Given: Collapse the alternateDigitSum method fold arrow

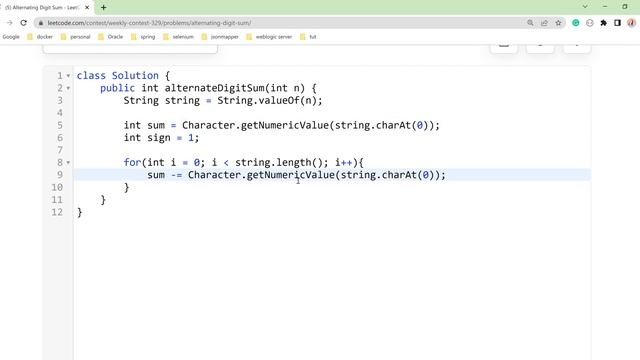Looking at the screenshot, I should (68, 88).
